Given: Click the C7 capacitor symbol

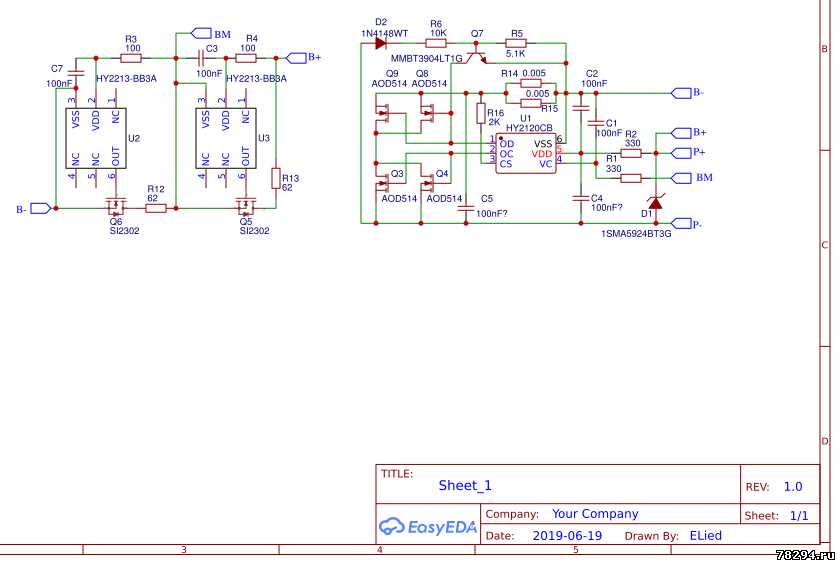Looking at the screenshot, I should (76, 73).
